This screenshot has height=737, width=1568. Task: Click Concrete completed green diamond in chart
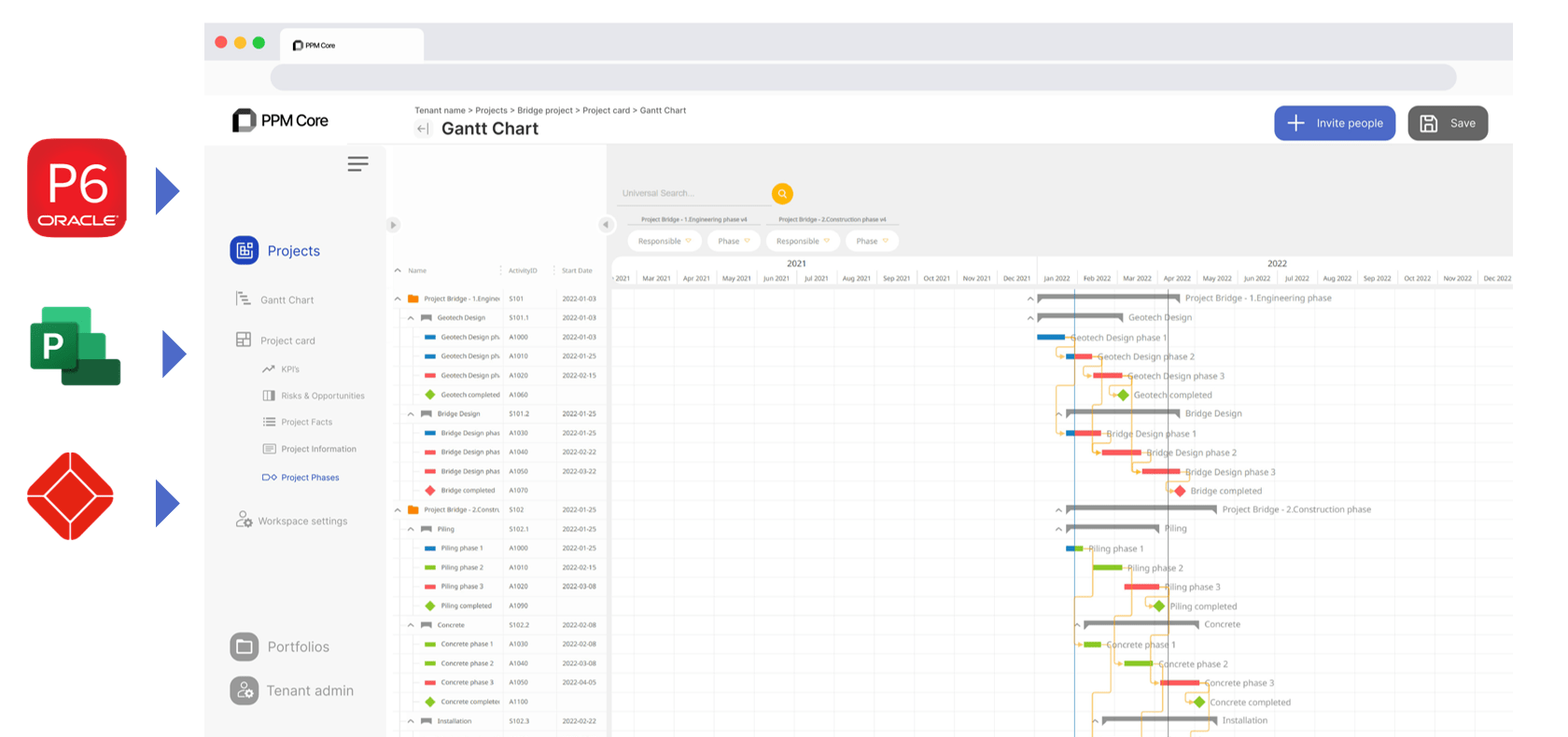point(1199,702)
